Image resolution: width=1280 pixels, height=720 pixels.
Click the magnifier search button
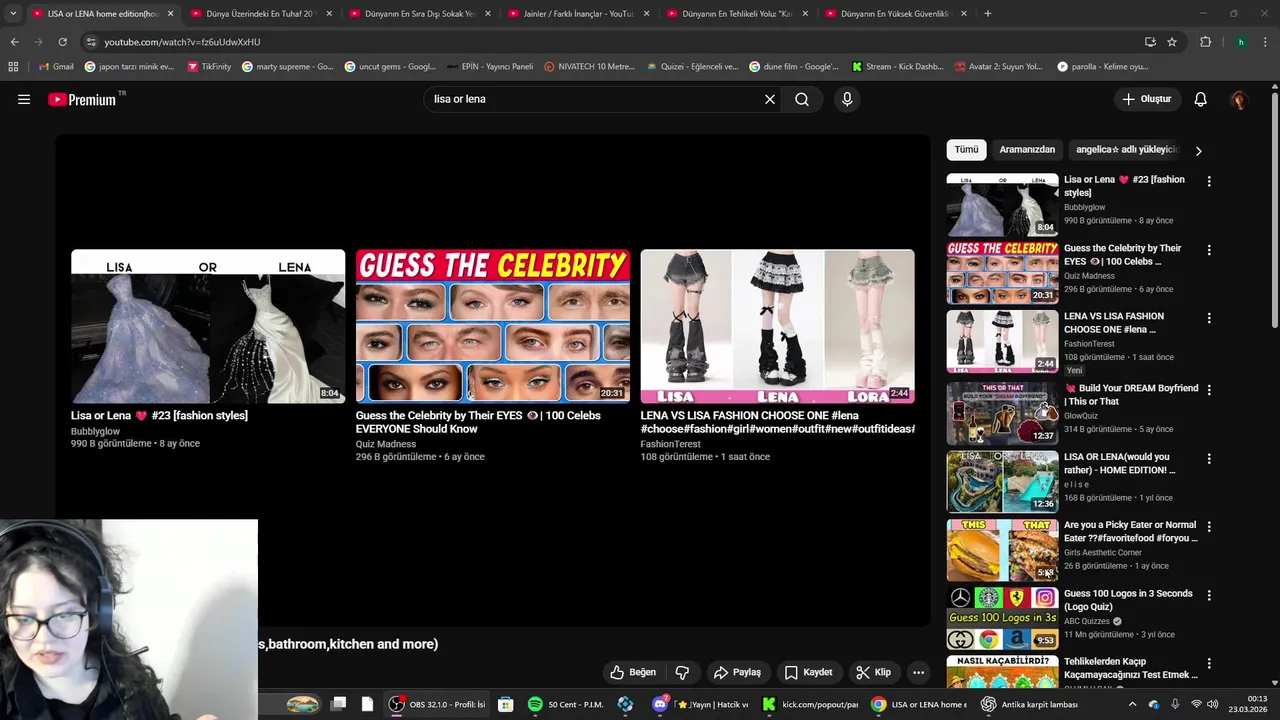coord(802,99)
